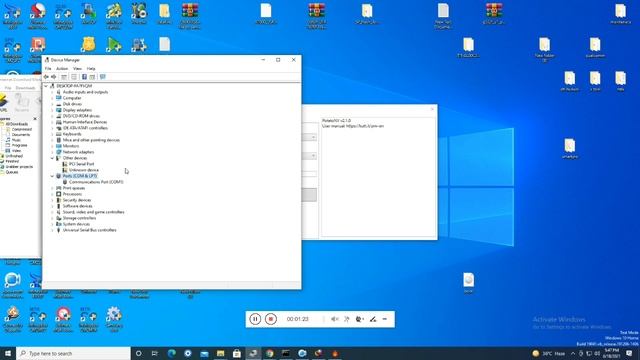This screenshot has height=360, width=640.
Task: Click Scan for hardware changes monitor icon
Action: click(x=103, y=77)
